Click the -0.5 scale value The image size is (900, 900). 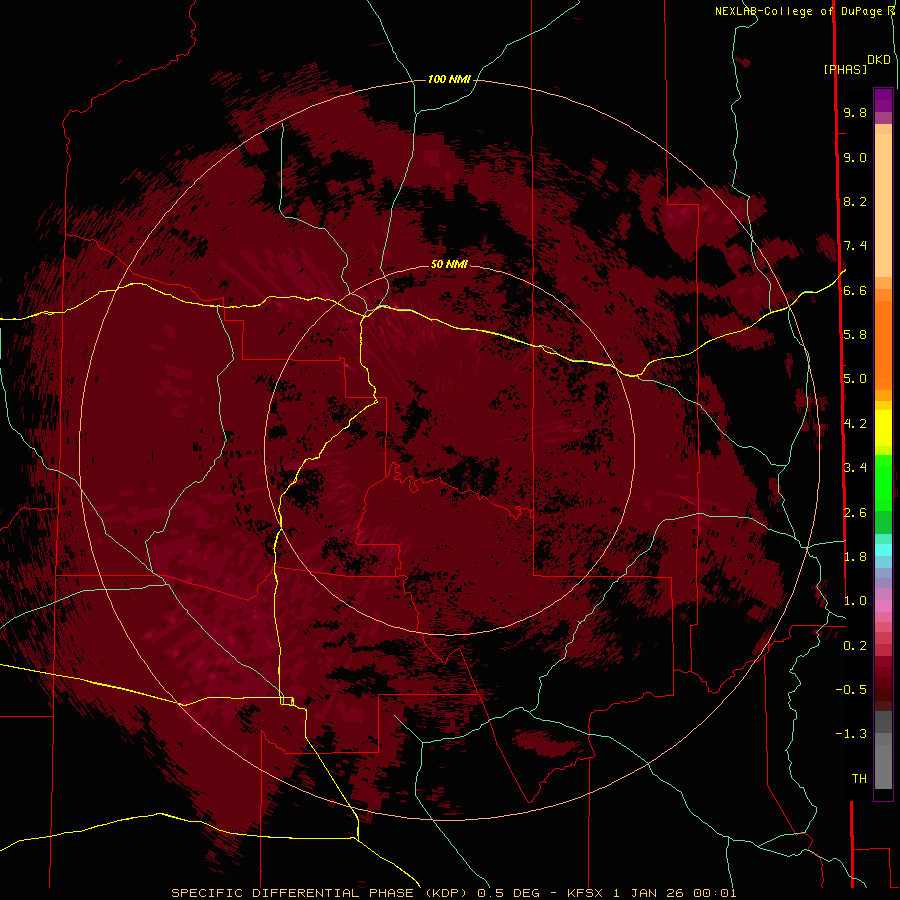851,689
